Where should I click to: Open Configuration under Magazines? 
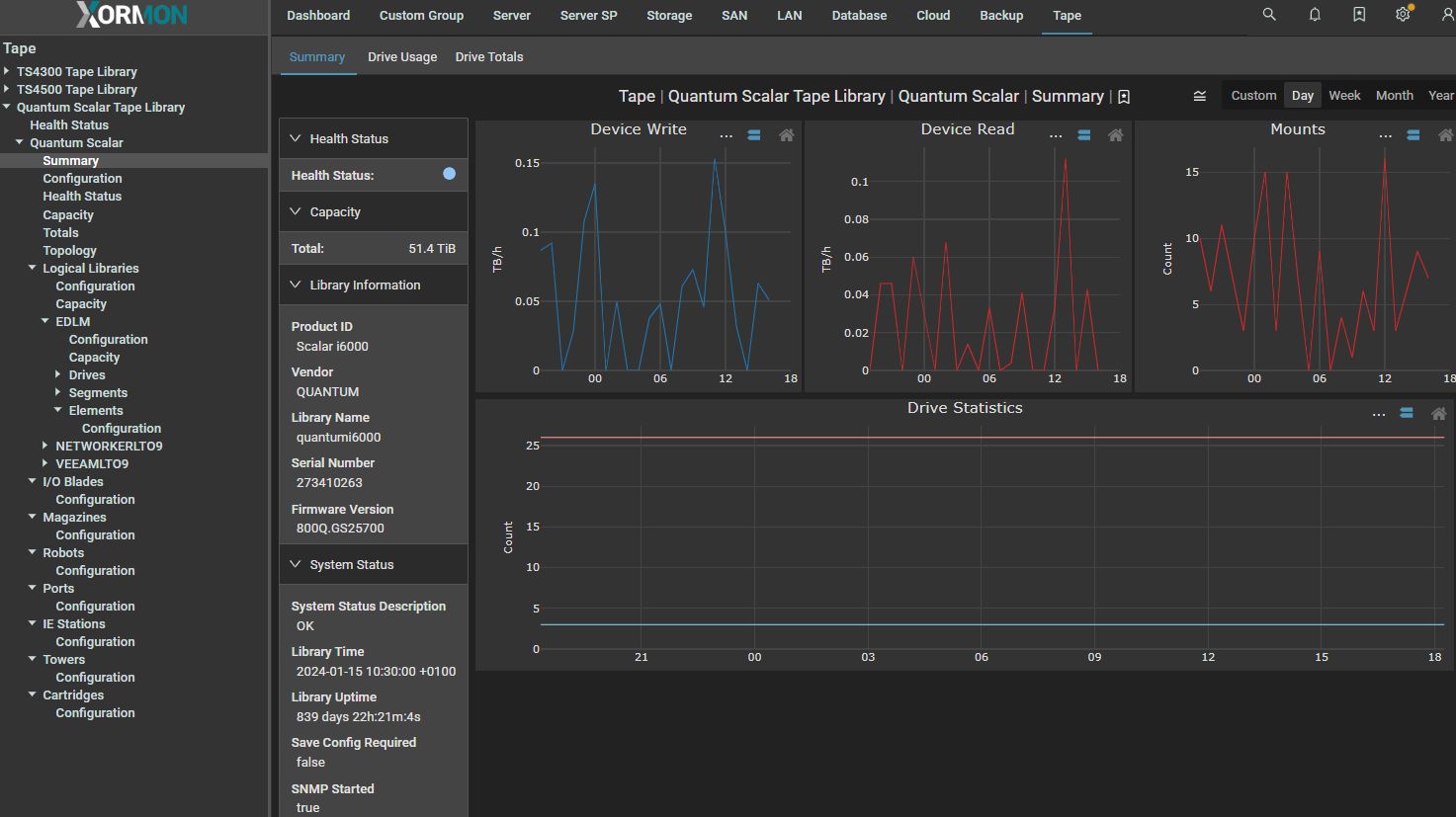(x=95, y=534)
